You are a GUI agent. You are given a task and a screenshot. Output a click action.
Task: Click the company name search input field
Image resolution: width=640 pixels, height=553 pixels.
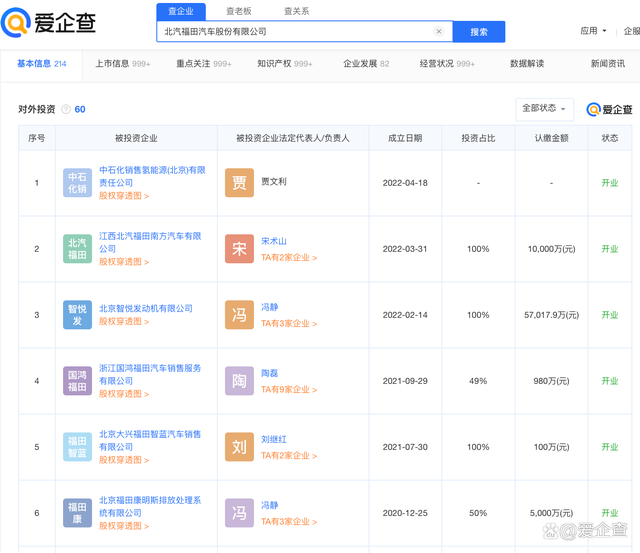coord(295,32)
